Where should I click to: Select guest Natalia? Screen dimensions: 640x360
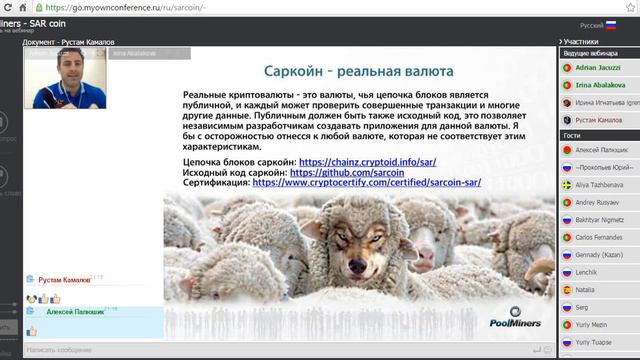(x=585, y=290)
